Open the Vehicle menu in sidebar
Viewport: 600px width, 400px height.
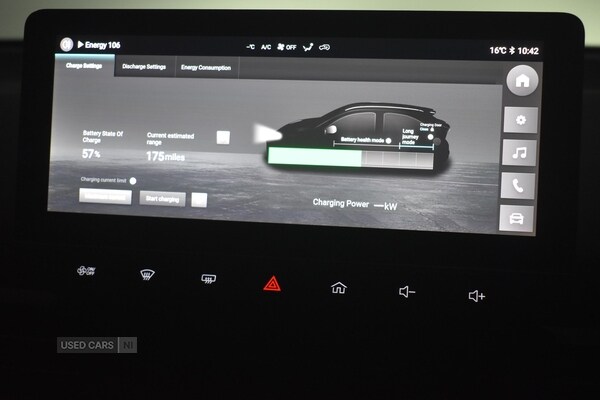point(517,218)
